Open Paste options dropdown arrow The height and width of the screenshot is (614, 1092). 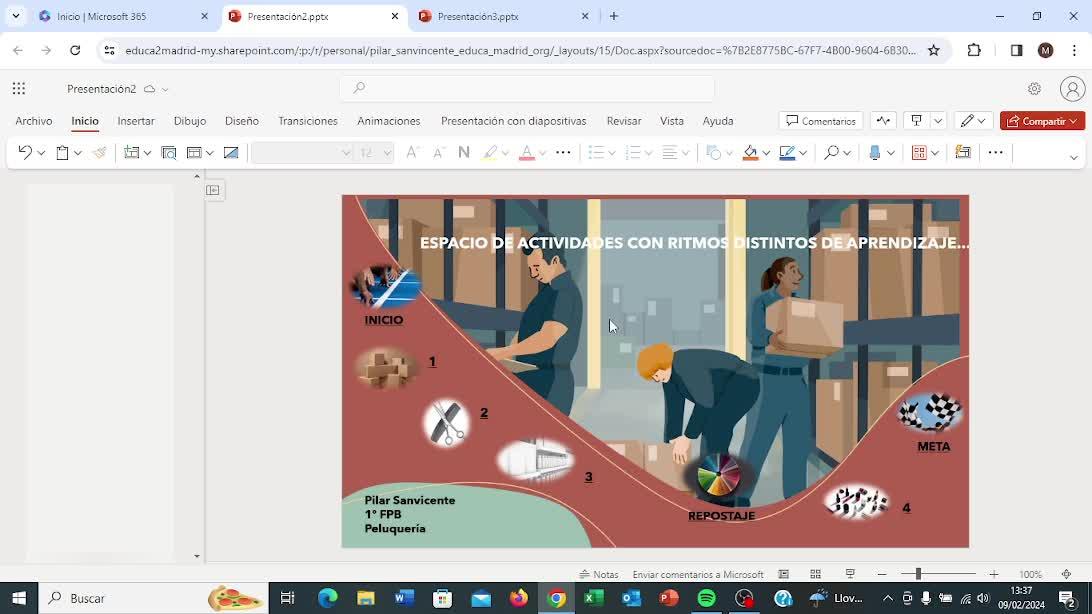pyautogui.click(x=78, y=153)
